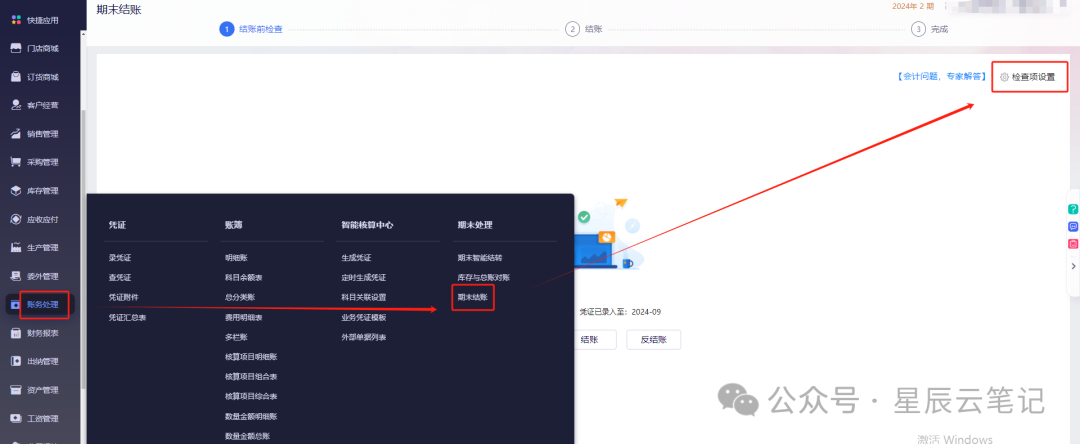
Task: Open the 财务报表 sidebar icon
Action: (15, 333)
